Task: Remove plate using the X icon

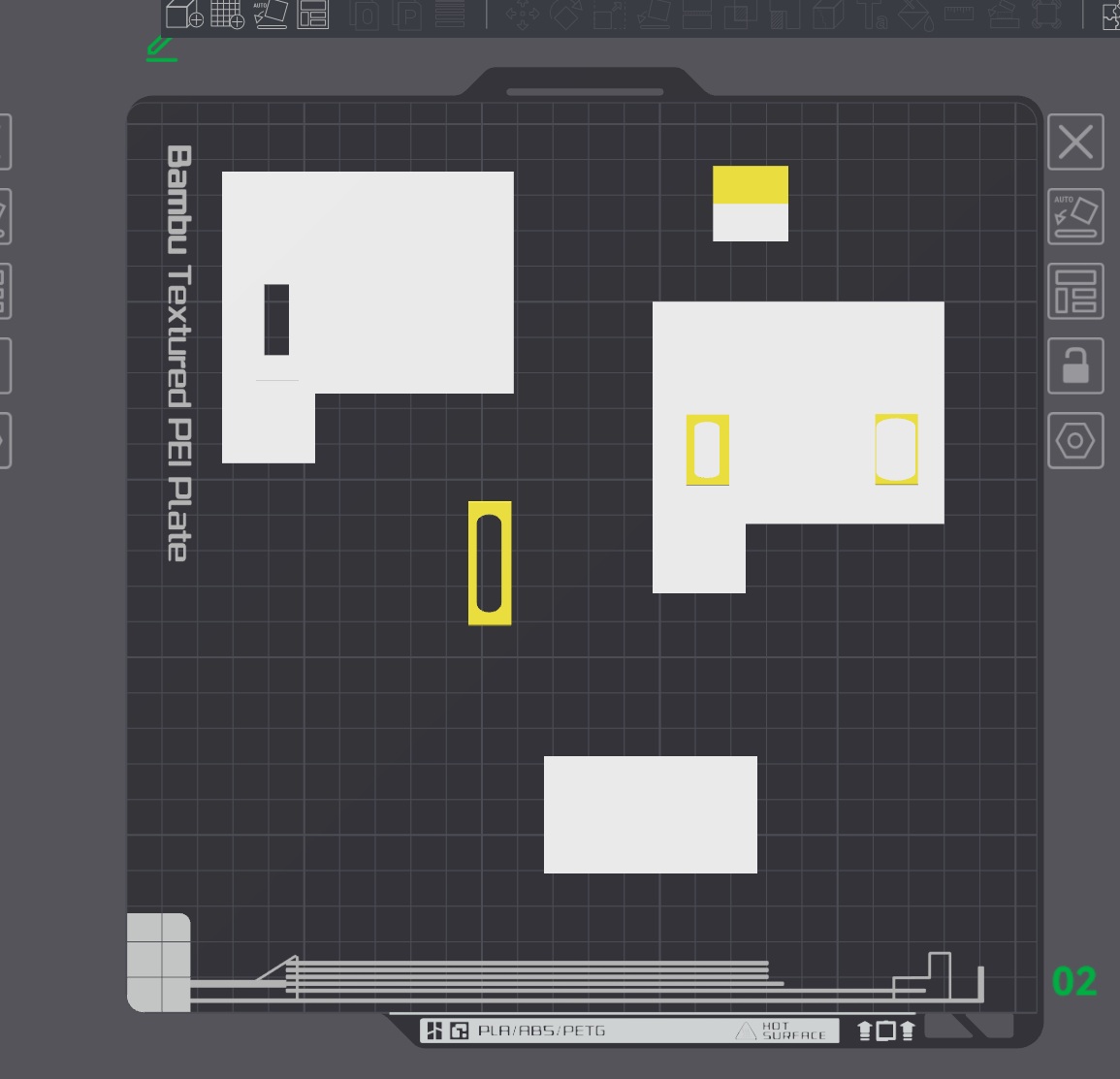Action: point(1075,142)
